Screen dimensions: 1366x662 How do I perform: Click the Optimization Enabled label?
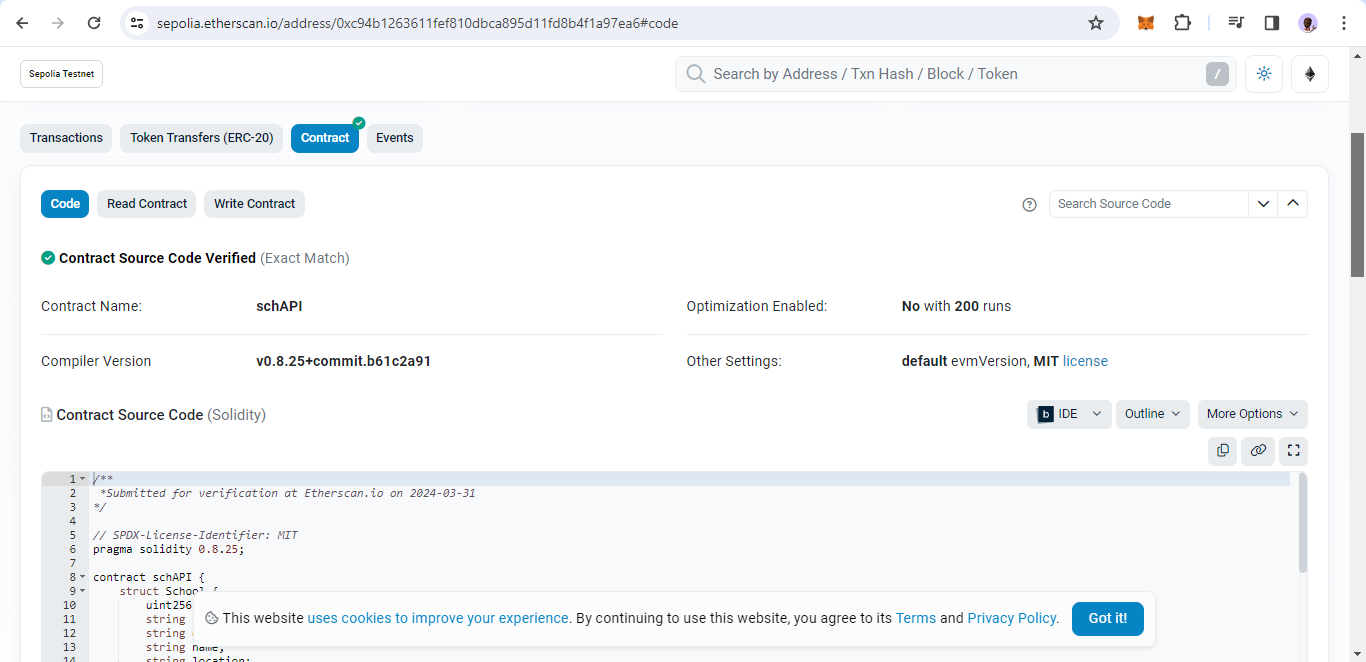756,306
